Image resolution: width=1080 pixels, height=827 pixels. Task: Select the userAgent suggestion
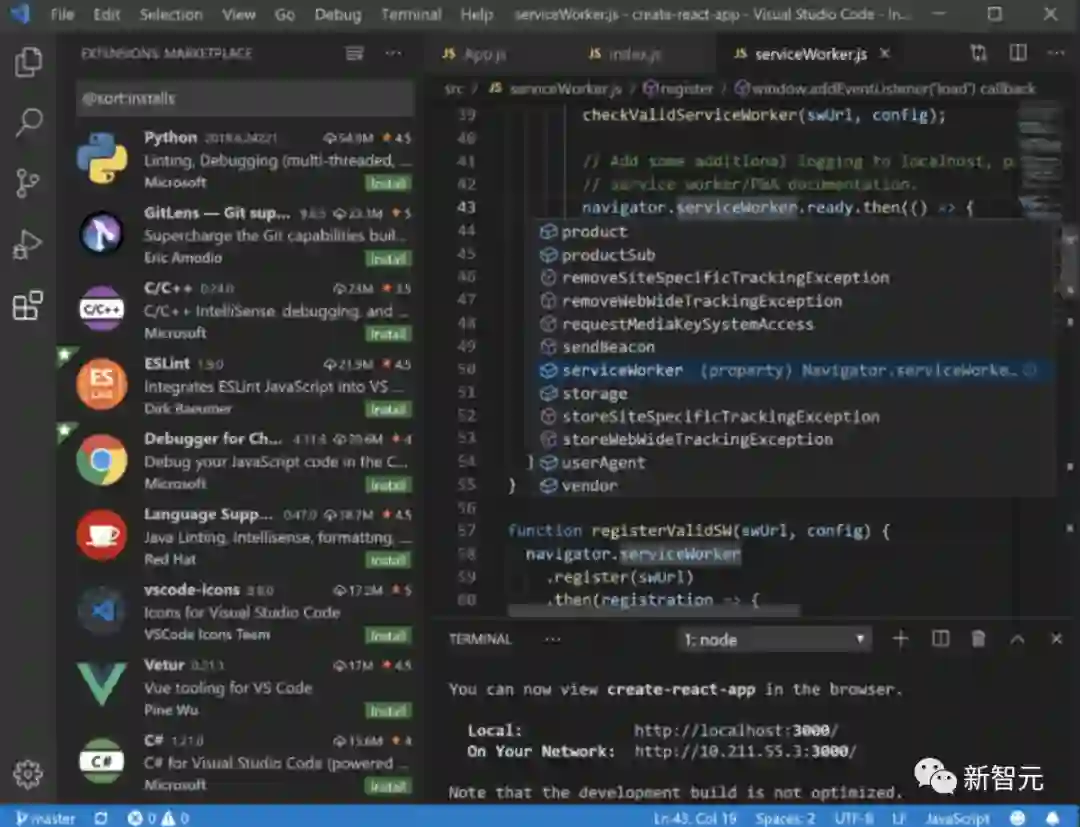[x=789, y=463]
